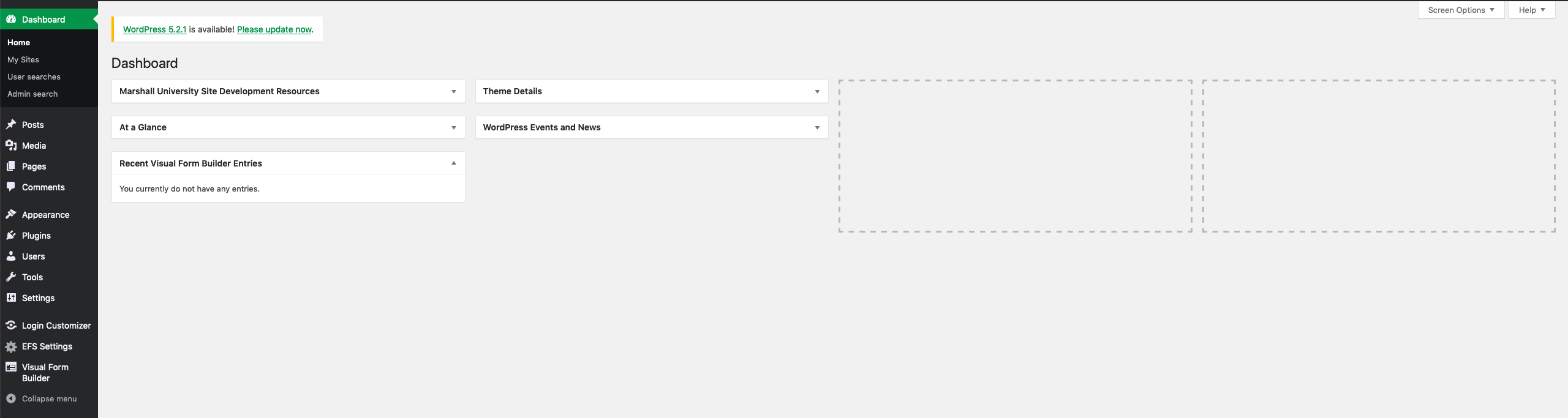Collapse Recent Visual Form Builder Entries panel
The height and width of the screenshot is (418, 1568).
coord(454,163)
